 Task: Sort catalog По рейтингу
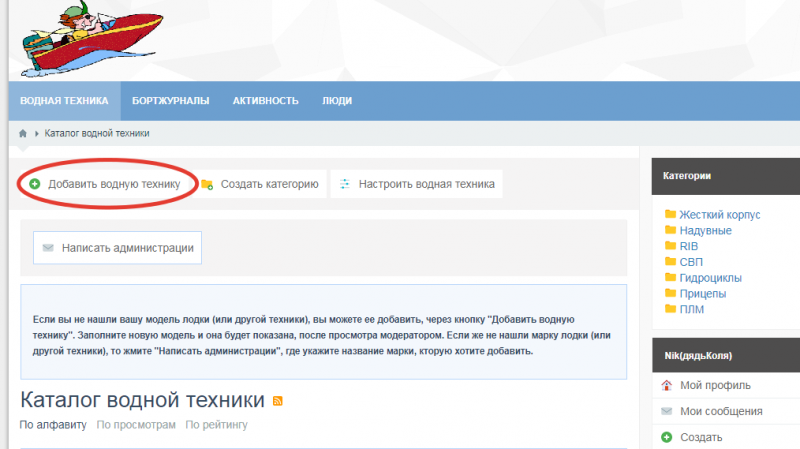coord(216,425)
